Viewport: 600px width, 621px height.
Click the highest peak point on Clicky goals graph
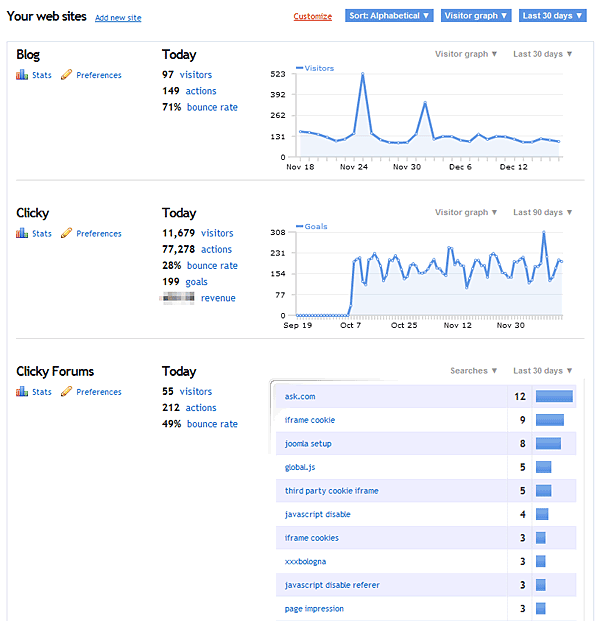coord(544,232)
